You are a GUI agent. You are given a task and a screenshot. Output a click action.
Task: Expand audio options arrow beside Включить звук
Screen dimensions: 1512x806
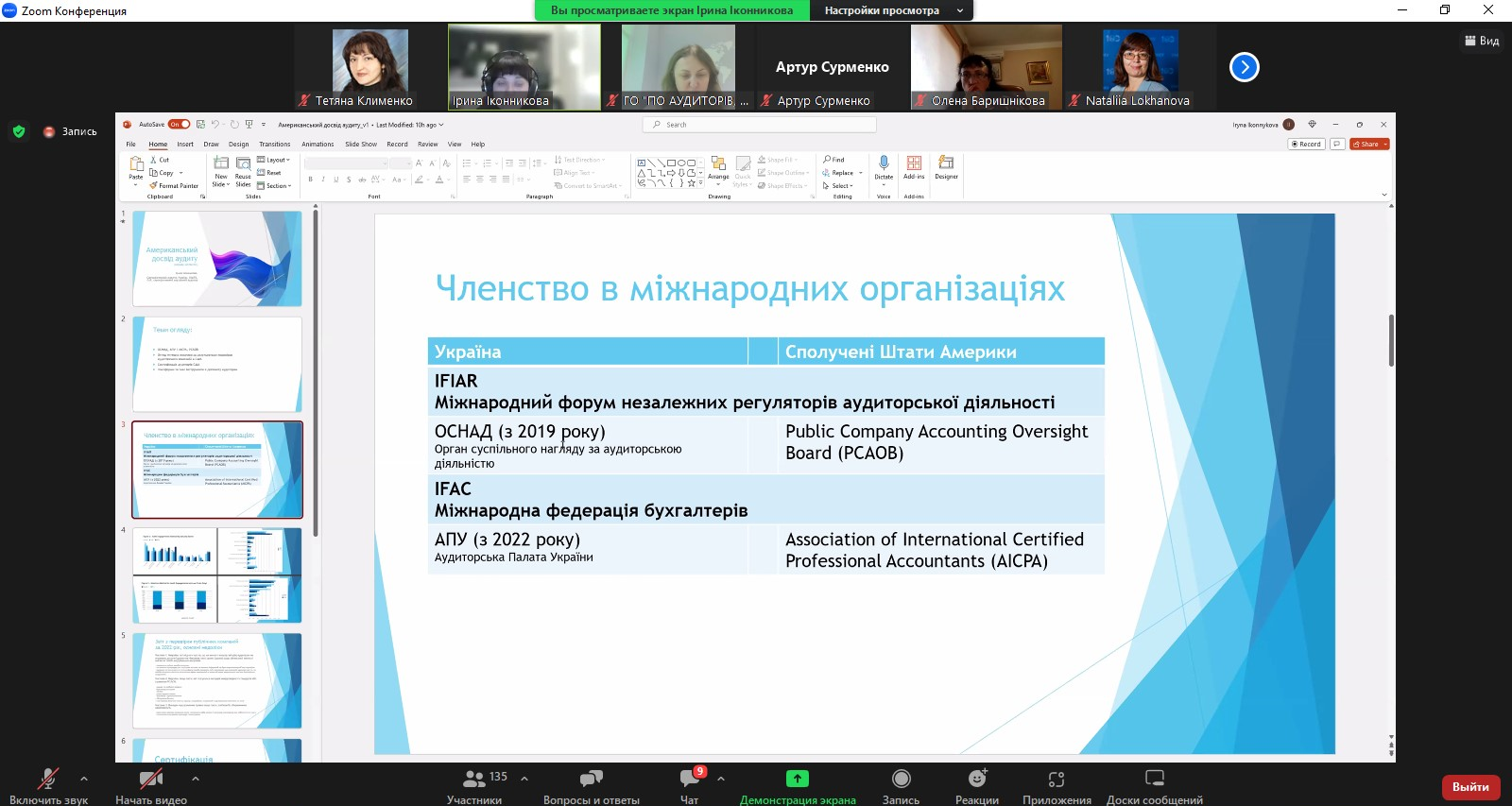pos(84,779)
